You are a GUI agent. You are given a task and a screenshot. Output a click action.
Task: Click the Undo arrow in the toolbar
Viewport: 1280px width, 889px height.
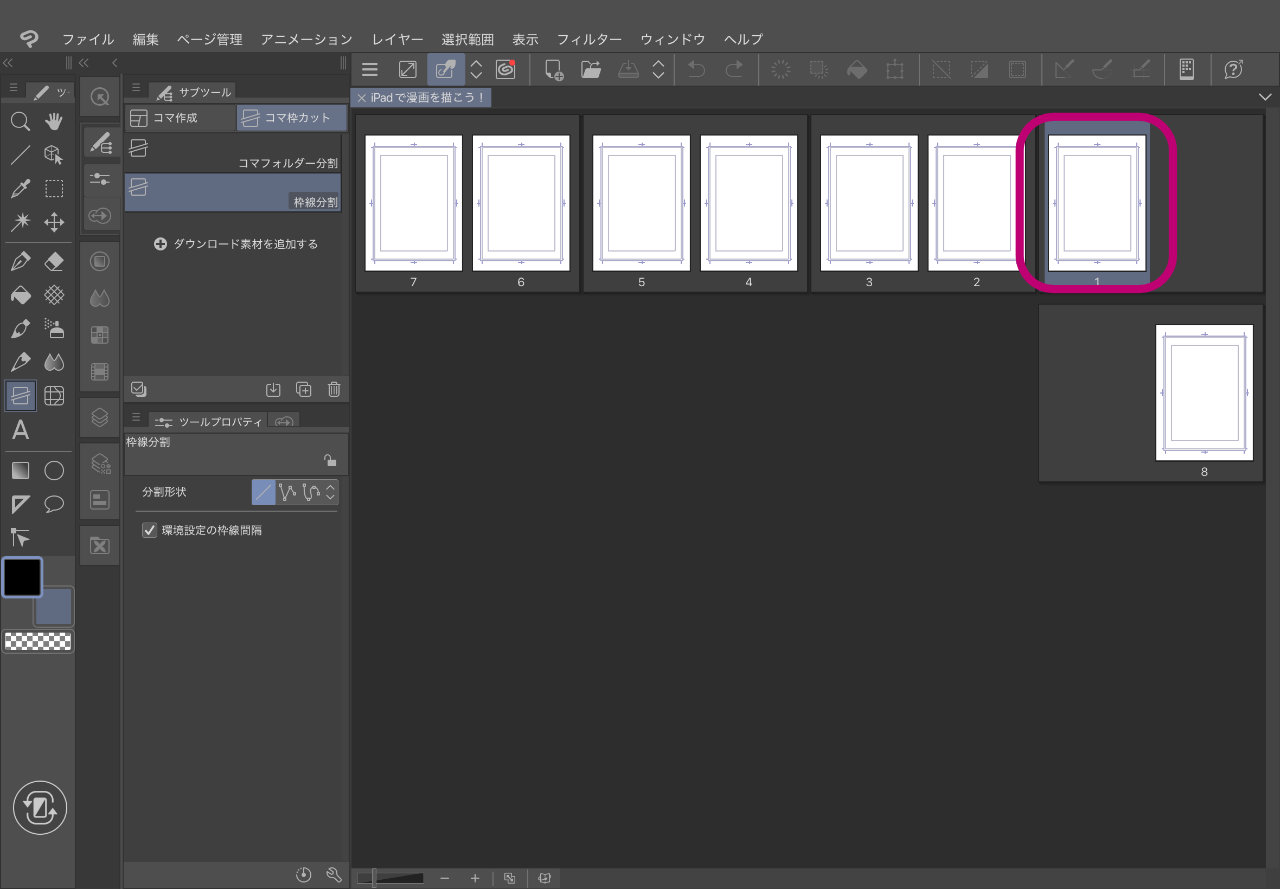[x=697, y=69]
